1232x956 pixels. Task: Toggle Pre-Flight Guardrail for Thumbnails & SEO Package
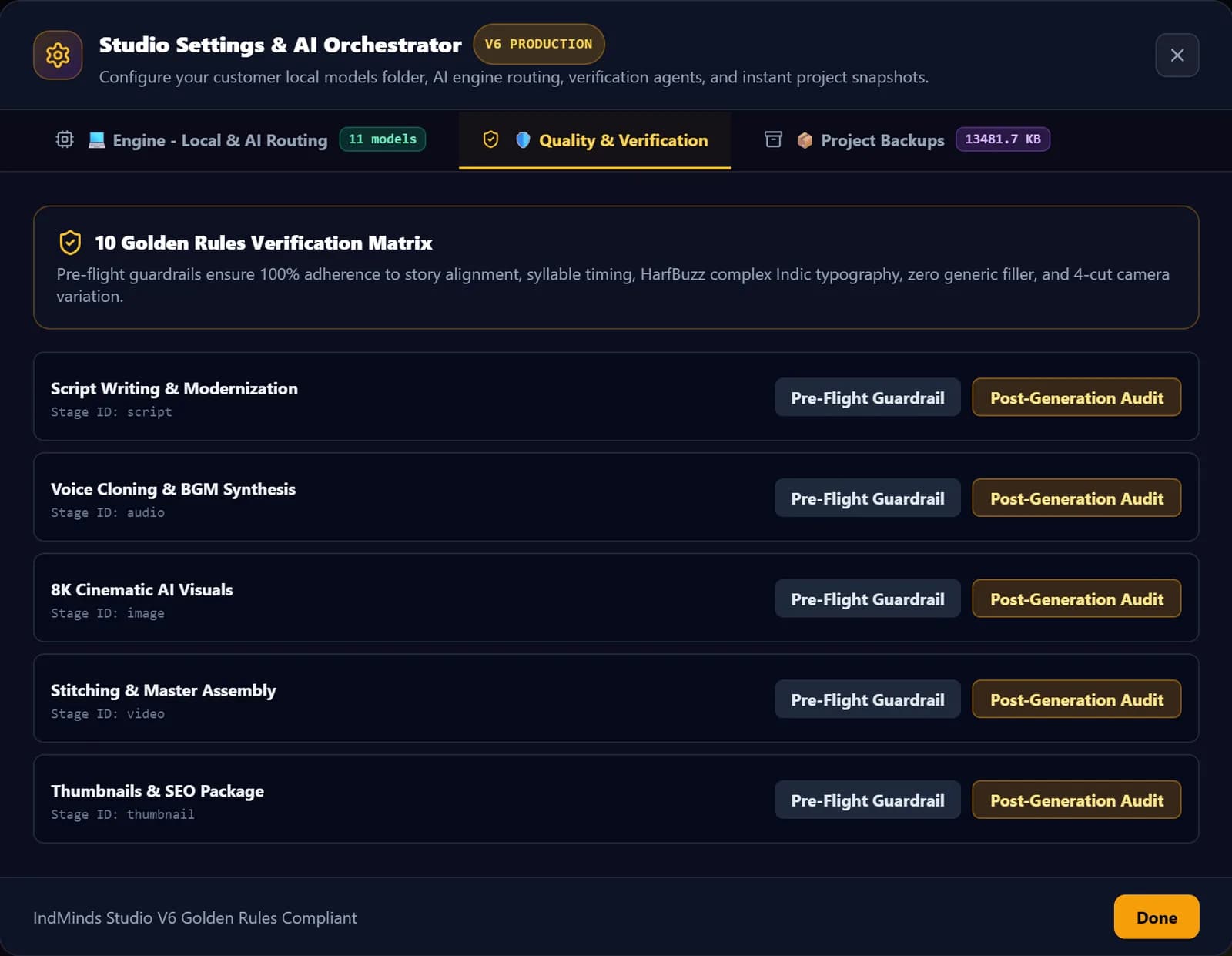pos(868,800)
